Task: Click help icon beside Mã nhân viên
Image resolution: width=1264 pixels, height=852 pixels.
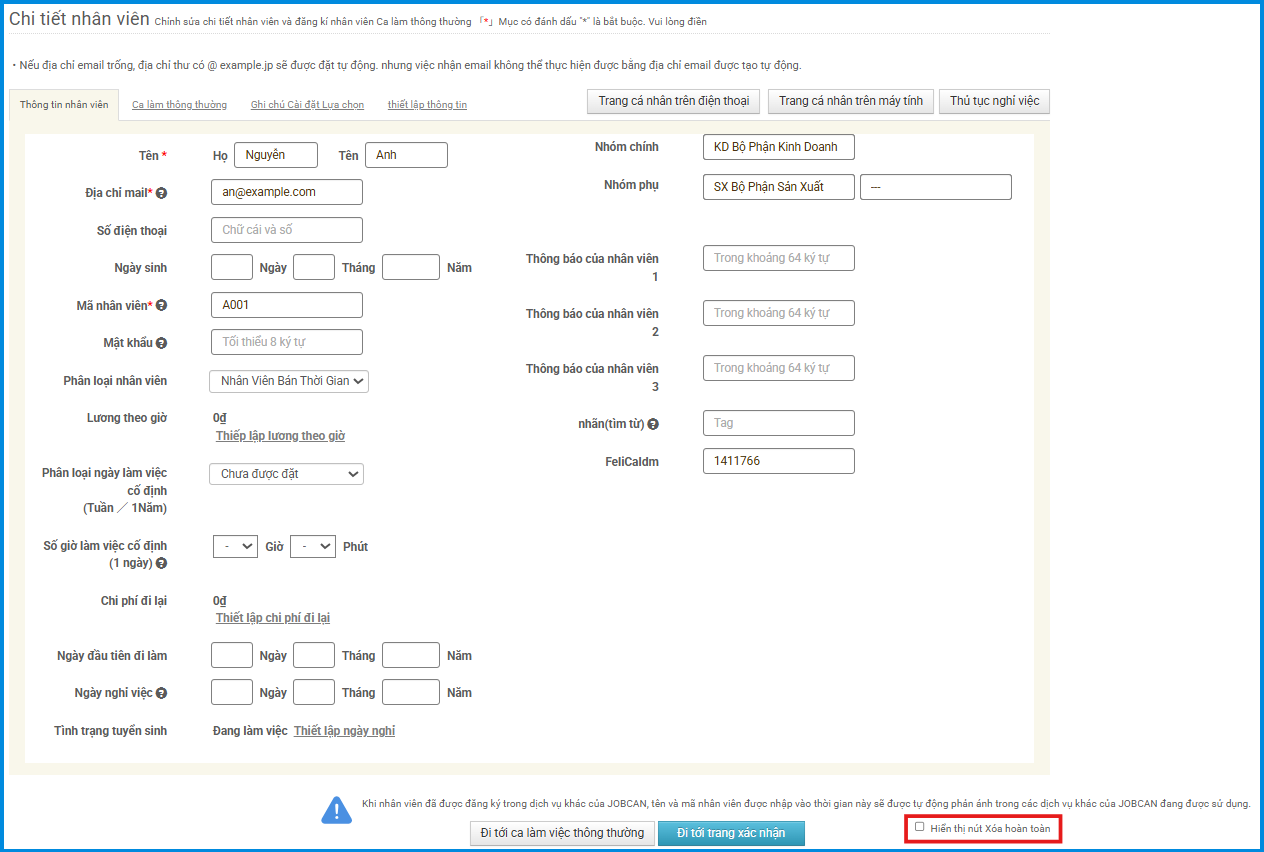Action: pyautogui.click(x=161, y=306)
